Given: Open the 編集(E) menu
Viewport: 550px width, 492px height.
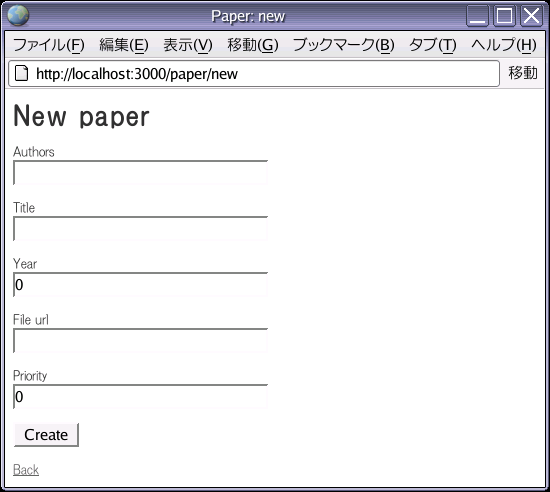Looking at the screenshot, I should coord(124,45).
